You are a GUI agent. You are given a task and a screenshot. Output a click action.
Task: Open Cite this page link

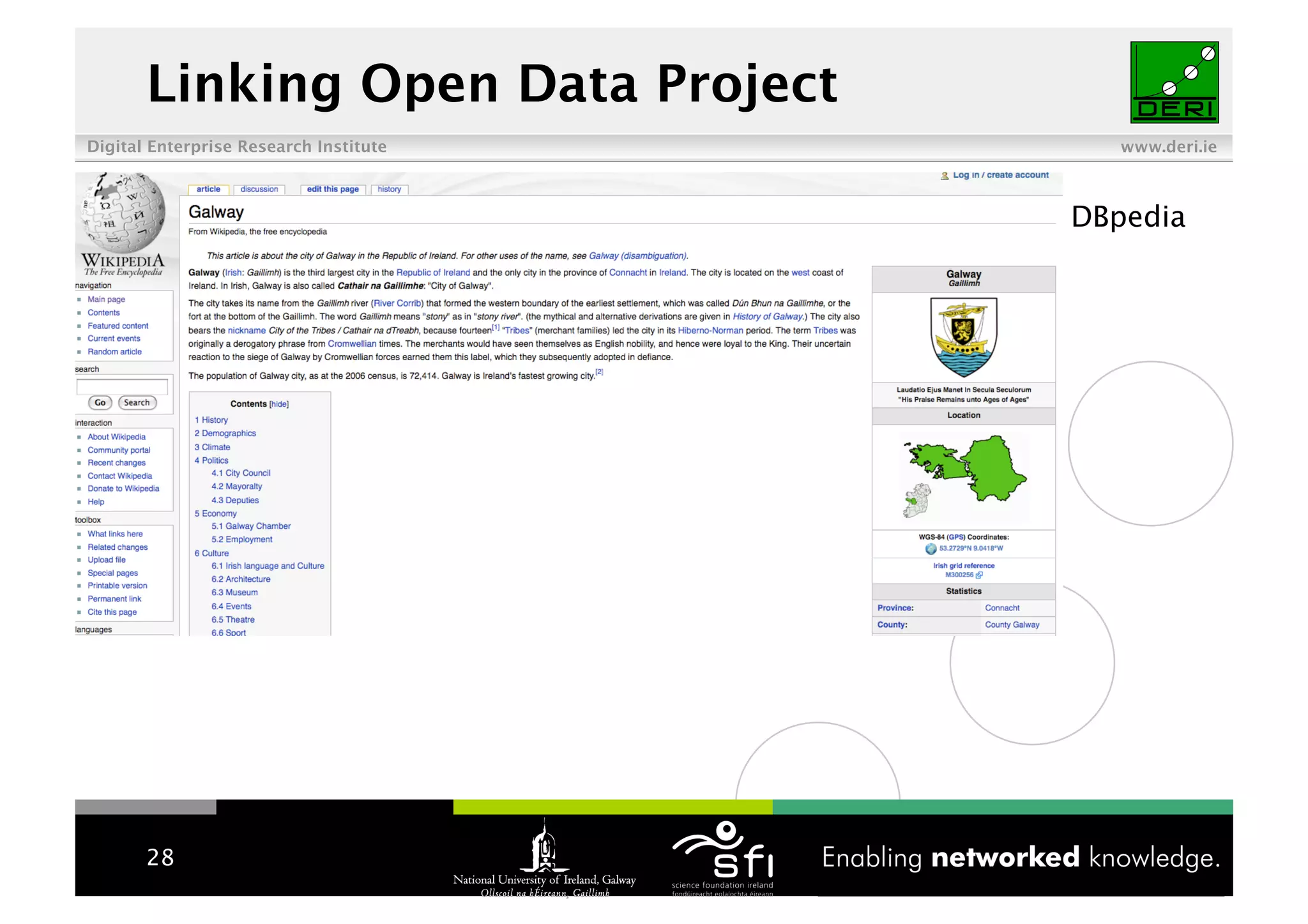click(112, 612)
